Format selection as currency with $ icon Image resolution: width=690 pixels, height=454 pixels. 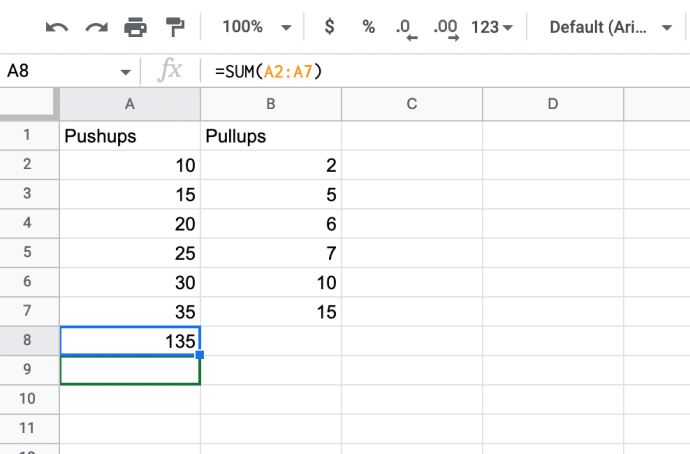tap(332, 27)
